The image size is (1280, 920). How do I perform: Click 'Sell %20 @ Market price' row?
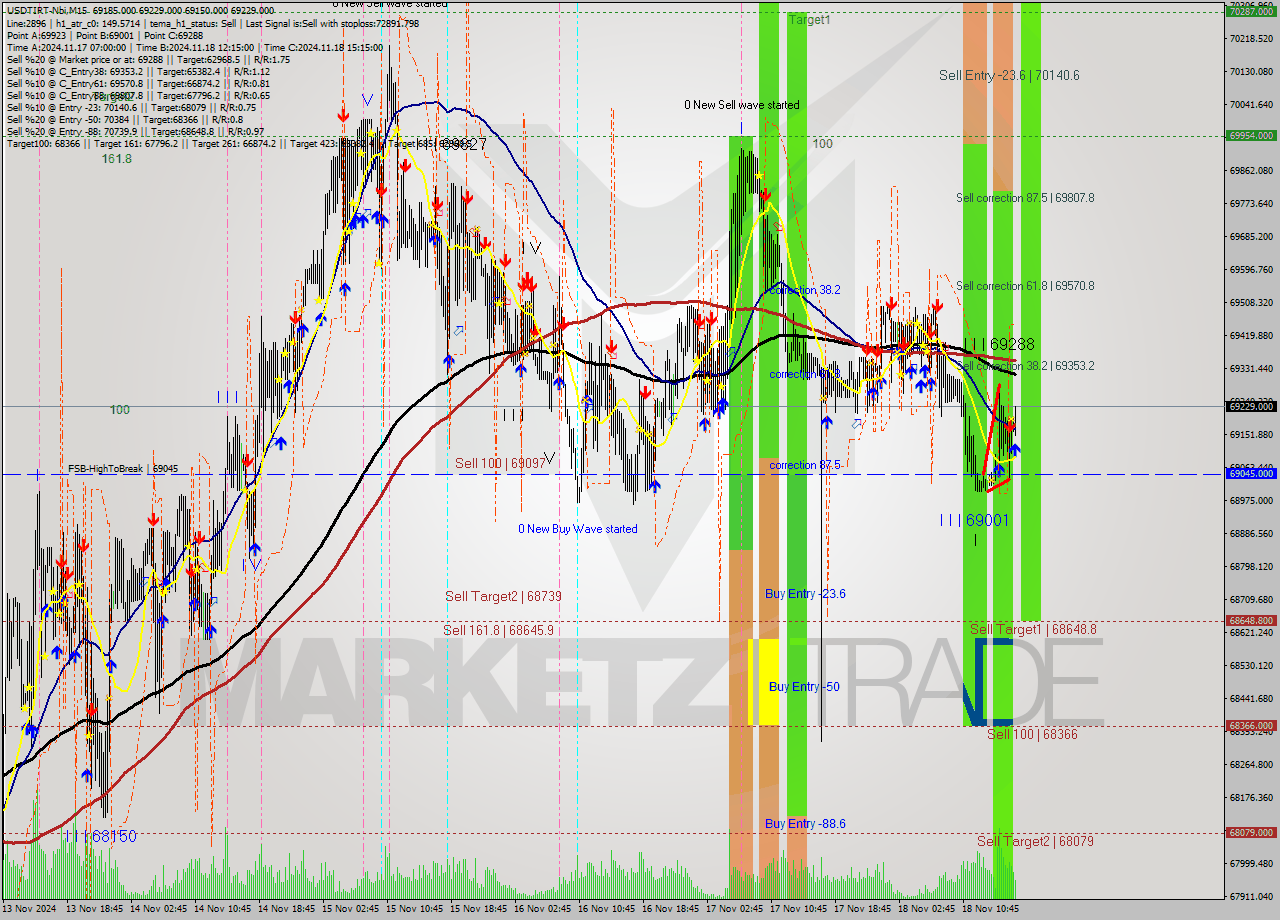pos(148,59)
